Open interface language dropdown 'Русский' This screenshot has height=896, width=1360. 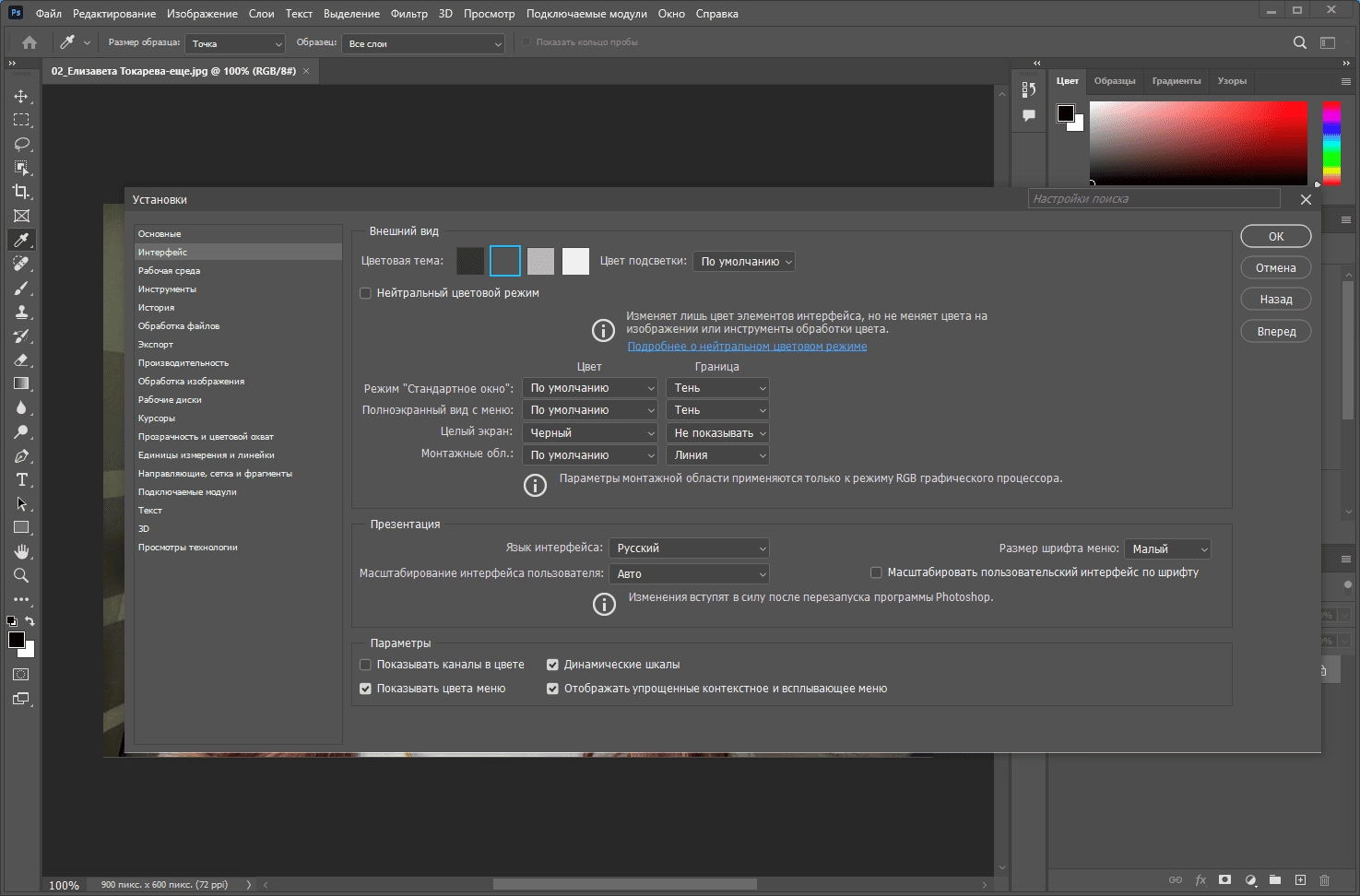[690, 548]
